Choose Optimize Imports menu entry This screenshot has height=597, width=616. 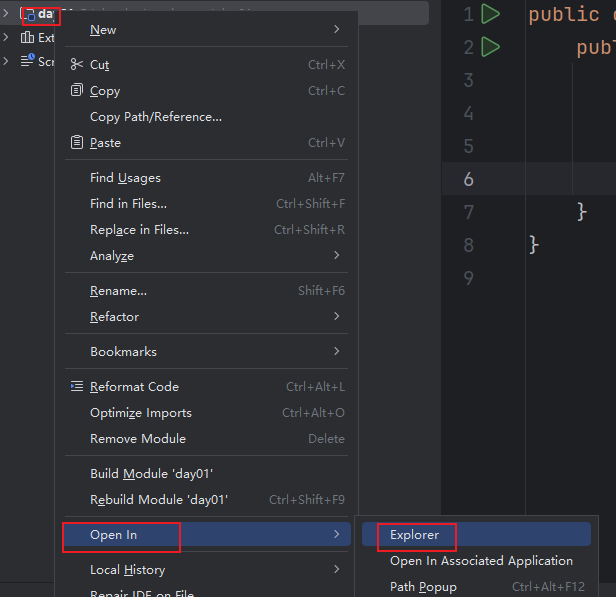[206, 413]
